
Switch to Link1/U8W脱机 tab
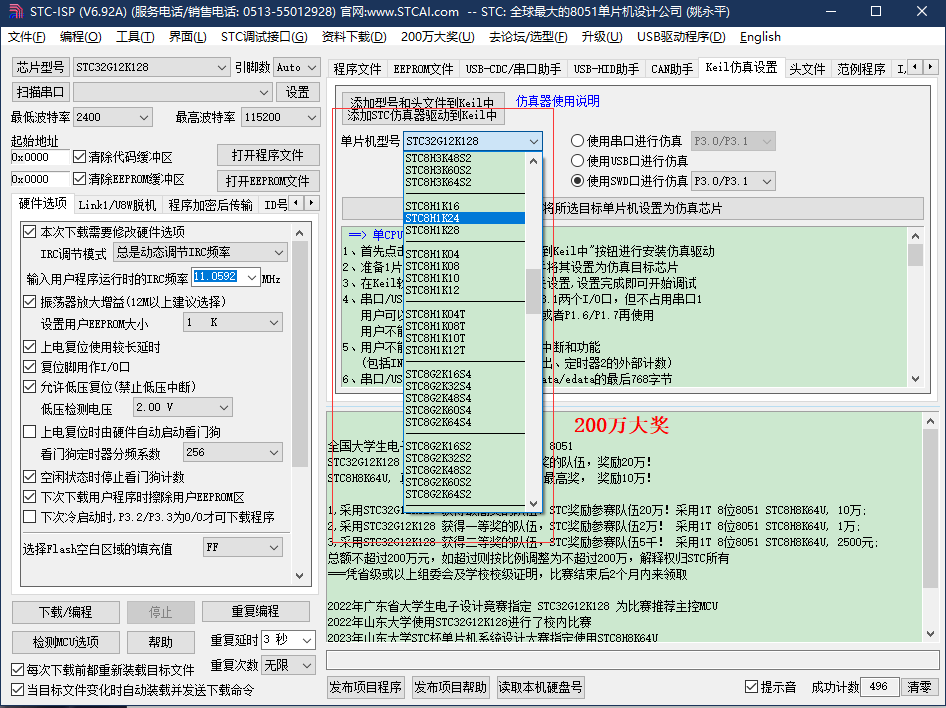[117, 205]
